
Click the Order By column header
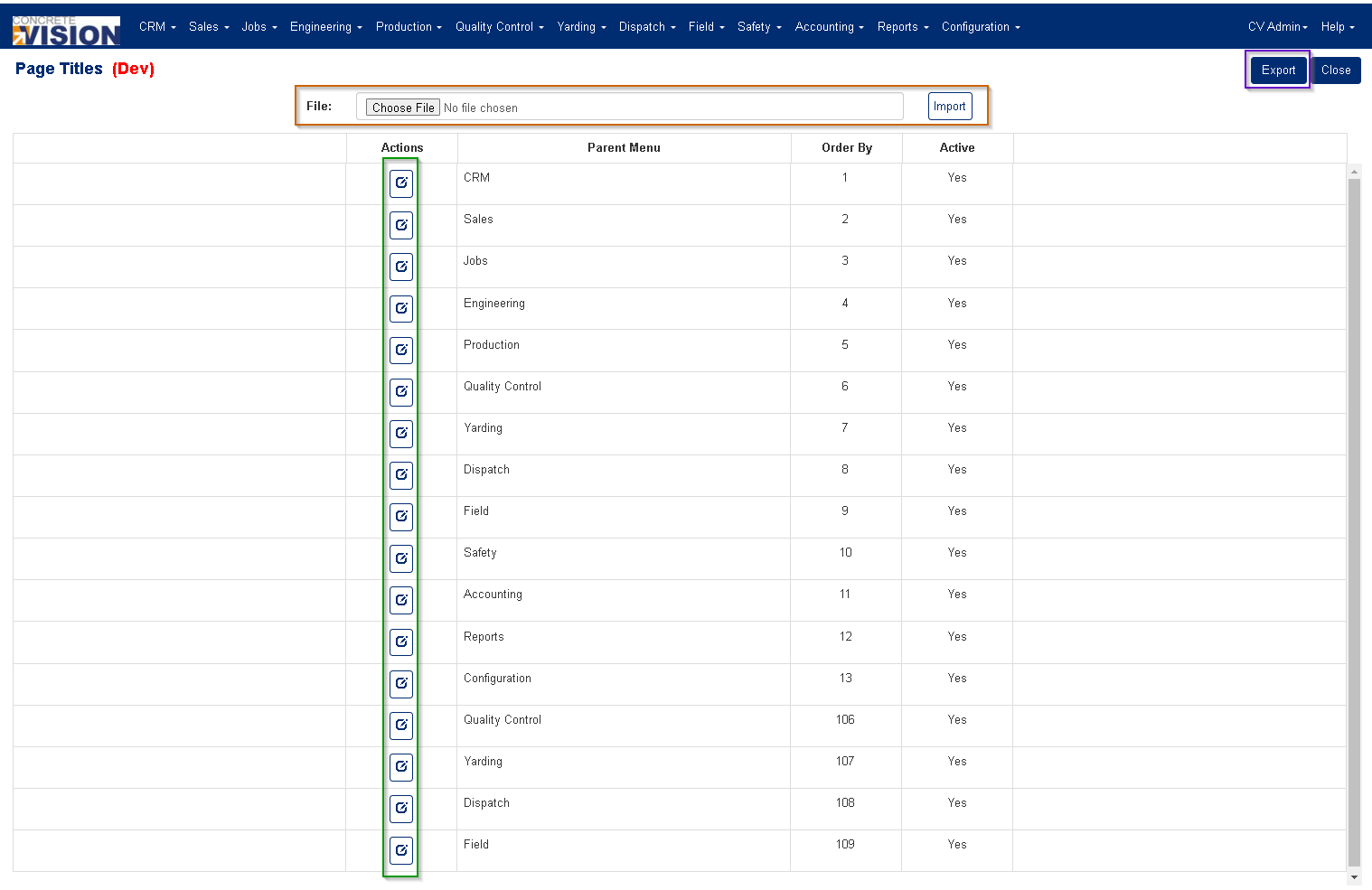[847, 148]
